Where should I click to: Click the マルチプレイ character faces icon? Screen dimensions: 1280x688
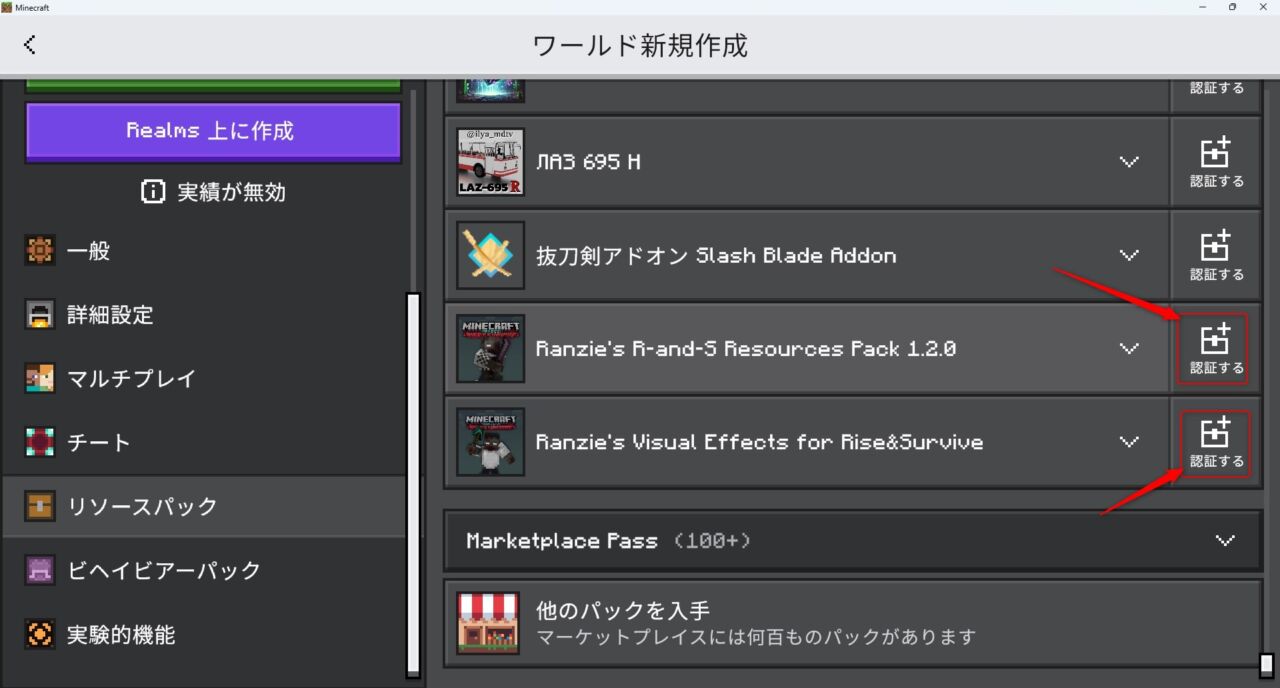pyautogui.click(x=40, y=379)
